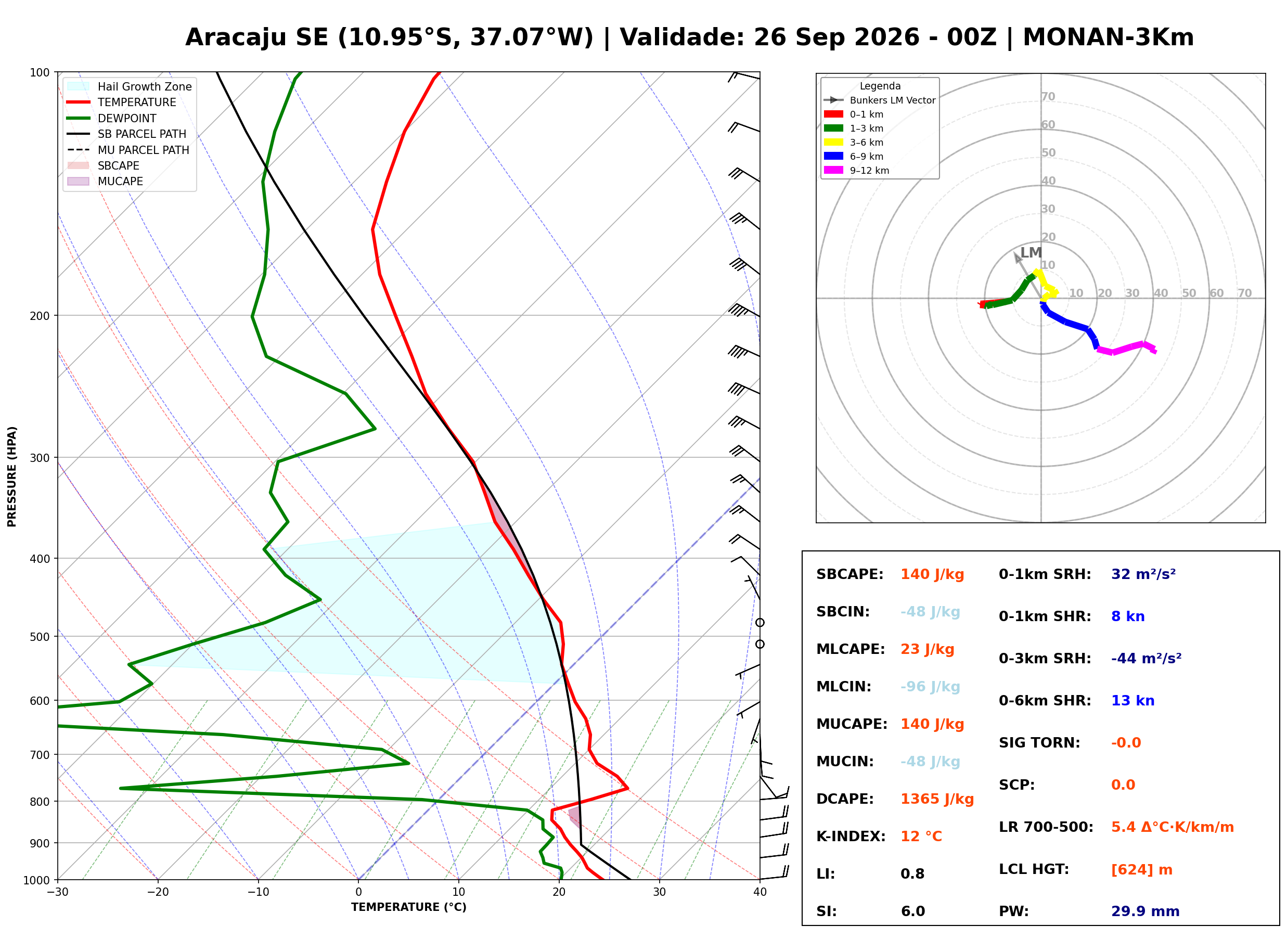Click the magenta 9–12 km legend swatch
This screenshot has width=1287, height=952.
point(833,170)
